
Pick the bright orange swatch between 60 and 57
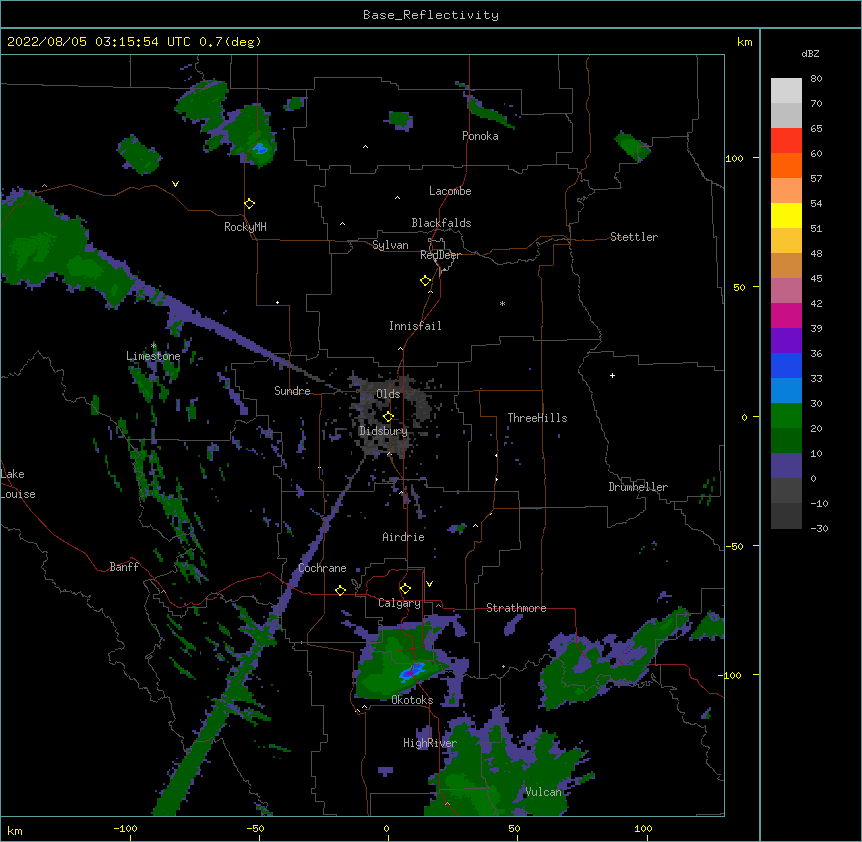point(786,165)
